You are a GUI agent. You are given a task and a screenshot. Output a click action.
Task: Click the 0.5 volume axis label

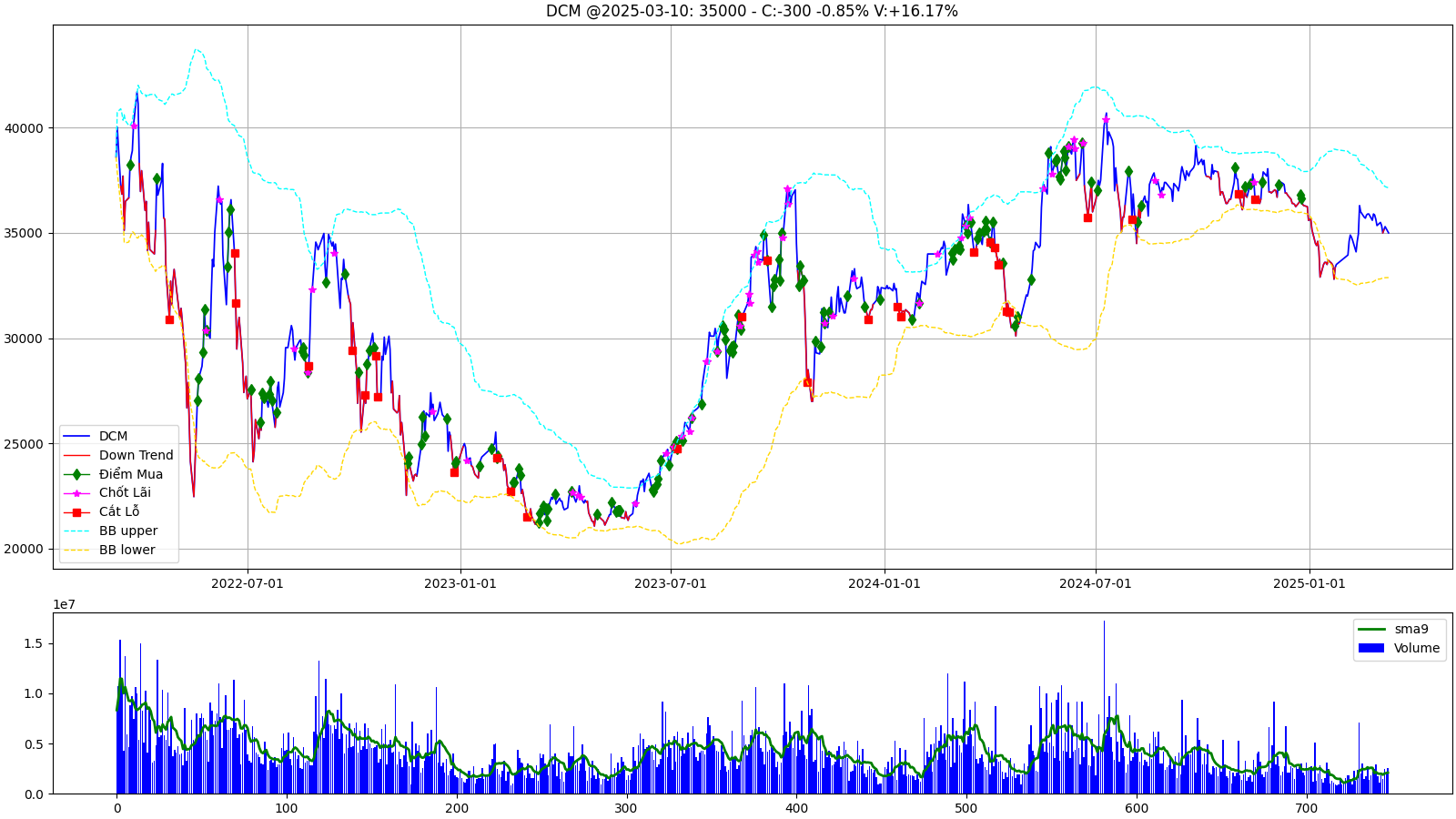coord(34,744)
